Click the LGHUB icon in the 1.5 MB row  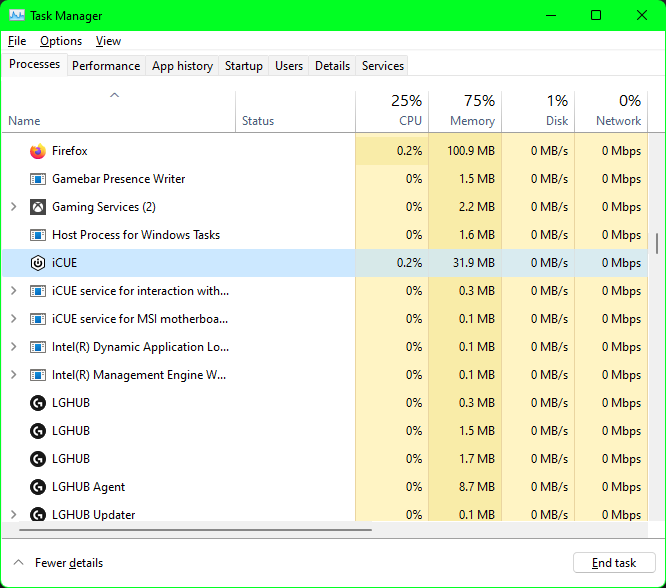38,431
